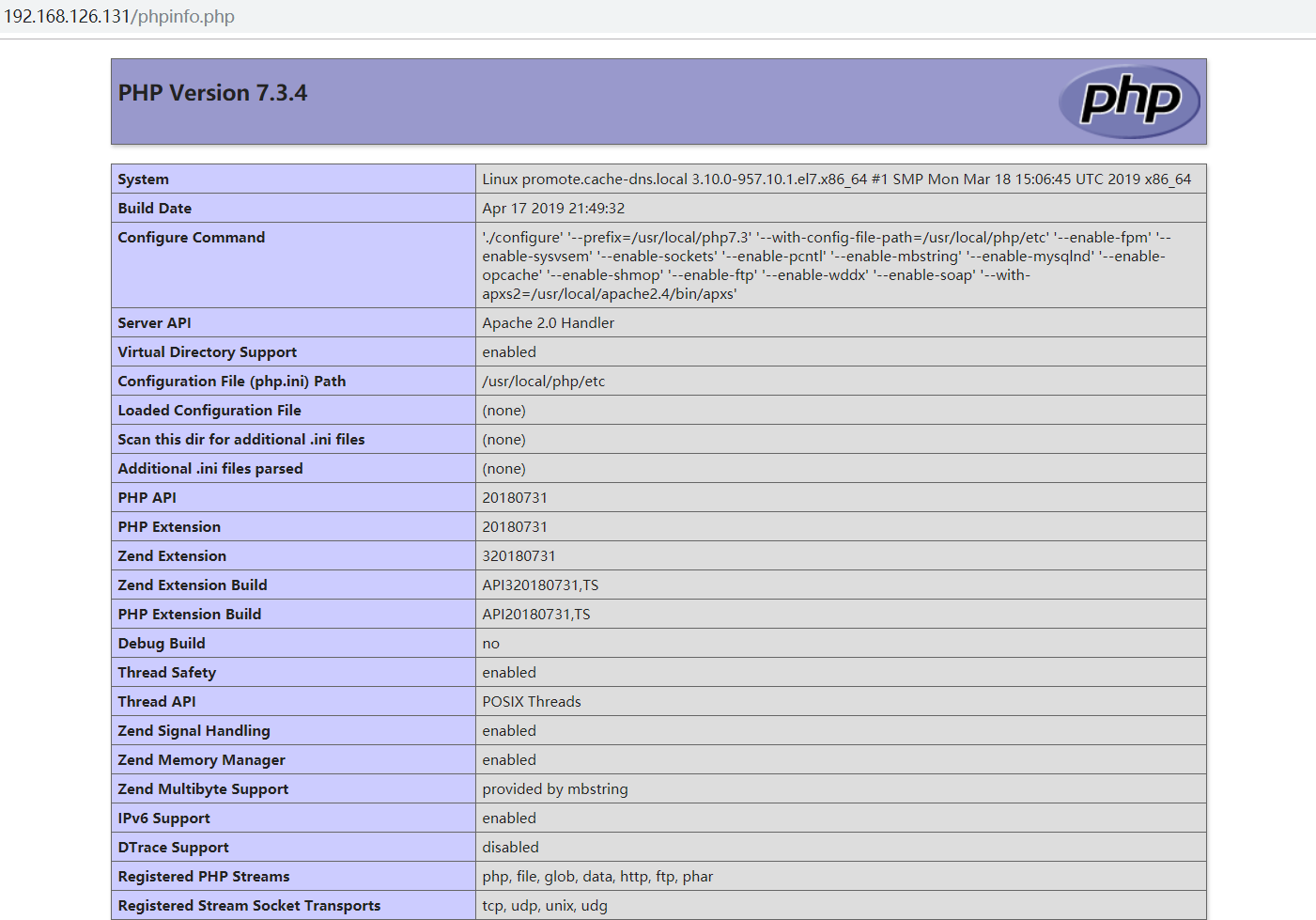Viewport: 1316px width, 920px height.
Task: Select the URL text 192.168.126.131/phpinfo.php
Action: pos(119,16)
